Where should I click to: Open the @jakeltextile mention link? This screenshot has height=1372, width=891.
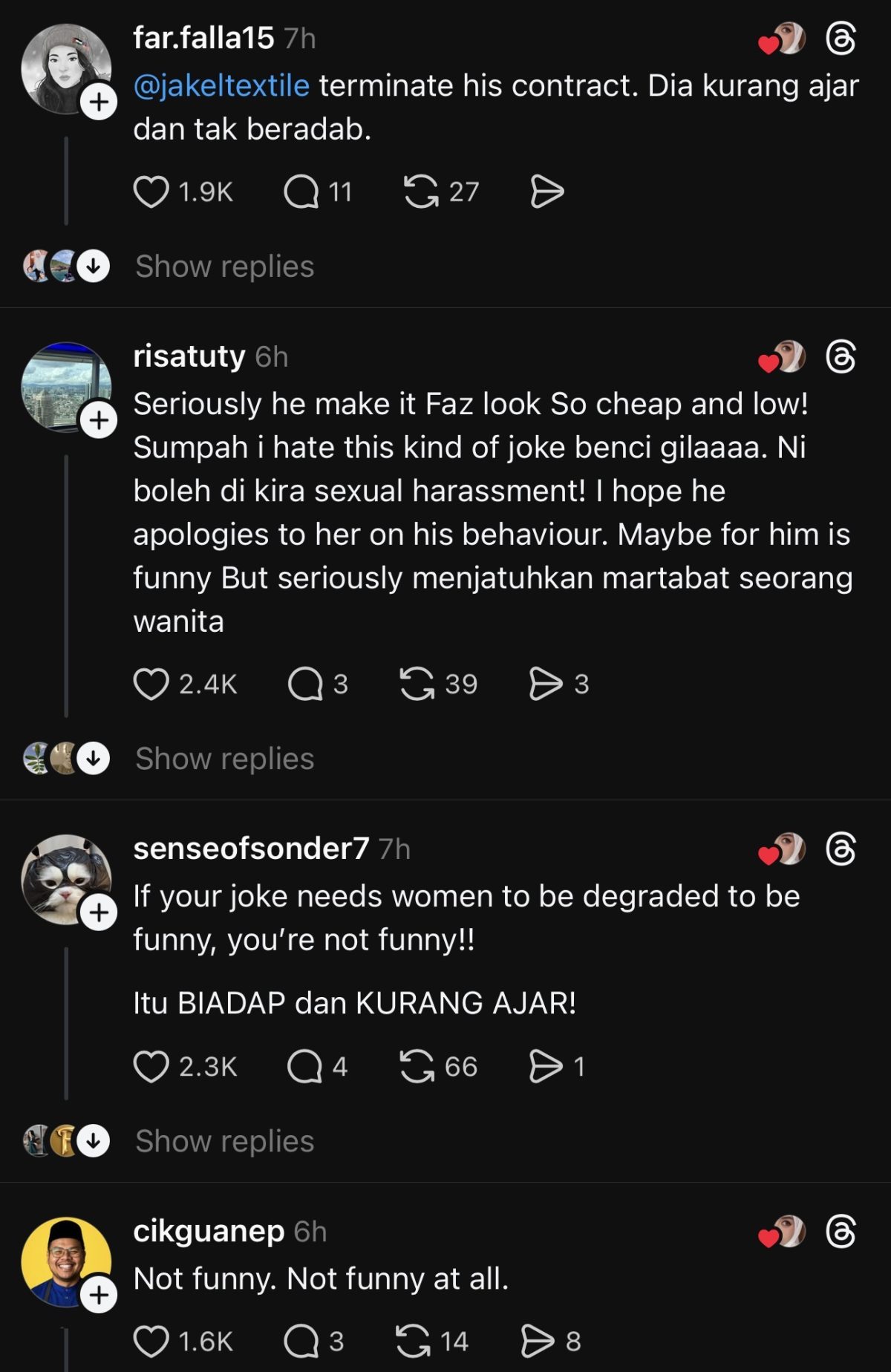(221, 86)
